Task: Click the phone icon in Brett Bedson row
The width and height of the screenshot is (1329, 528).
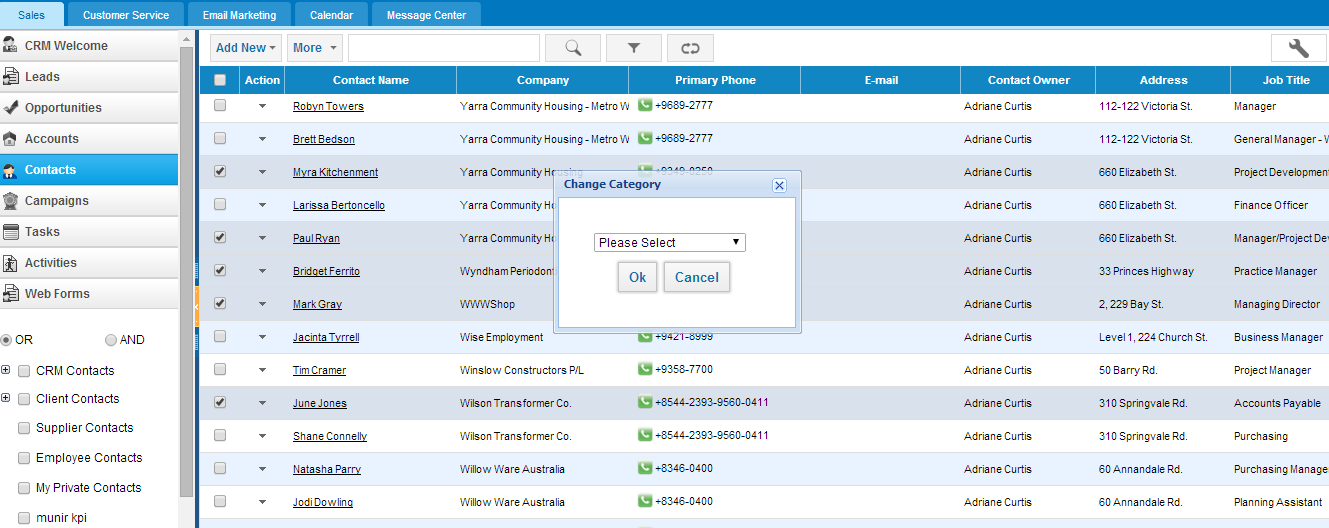Action: coord(645,138)
